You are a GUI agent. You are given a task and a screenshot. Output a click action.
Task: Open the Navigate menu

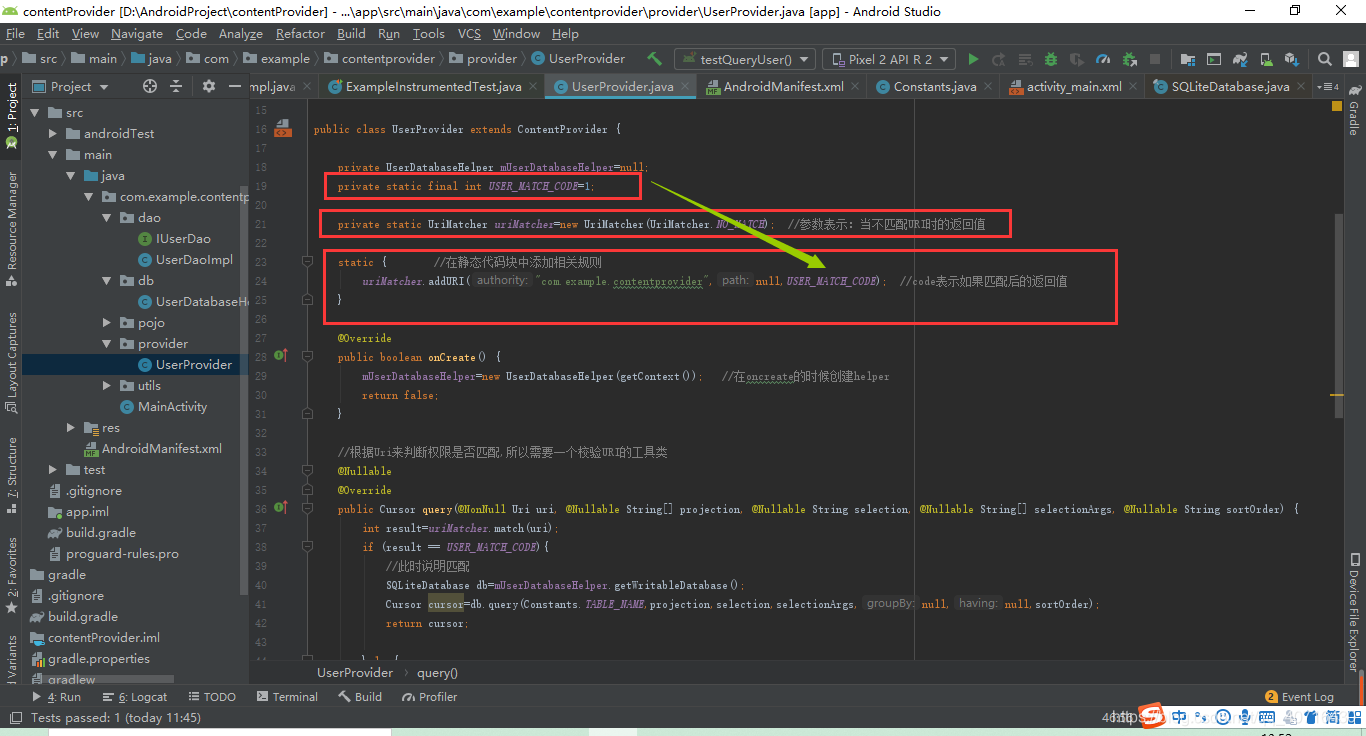(x=137, y=34)
